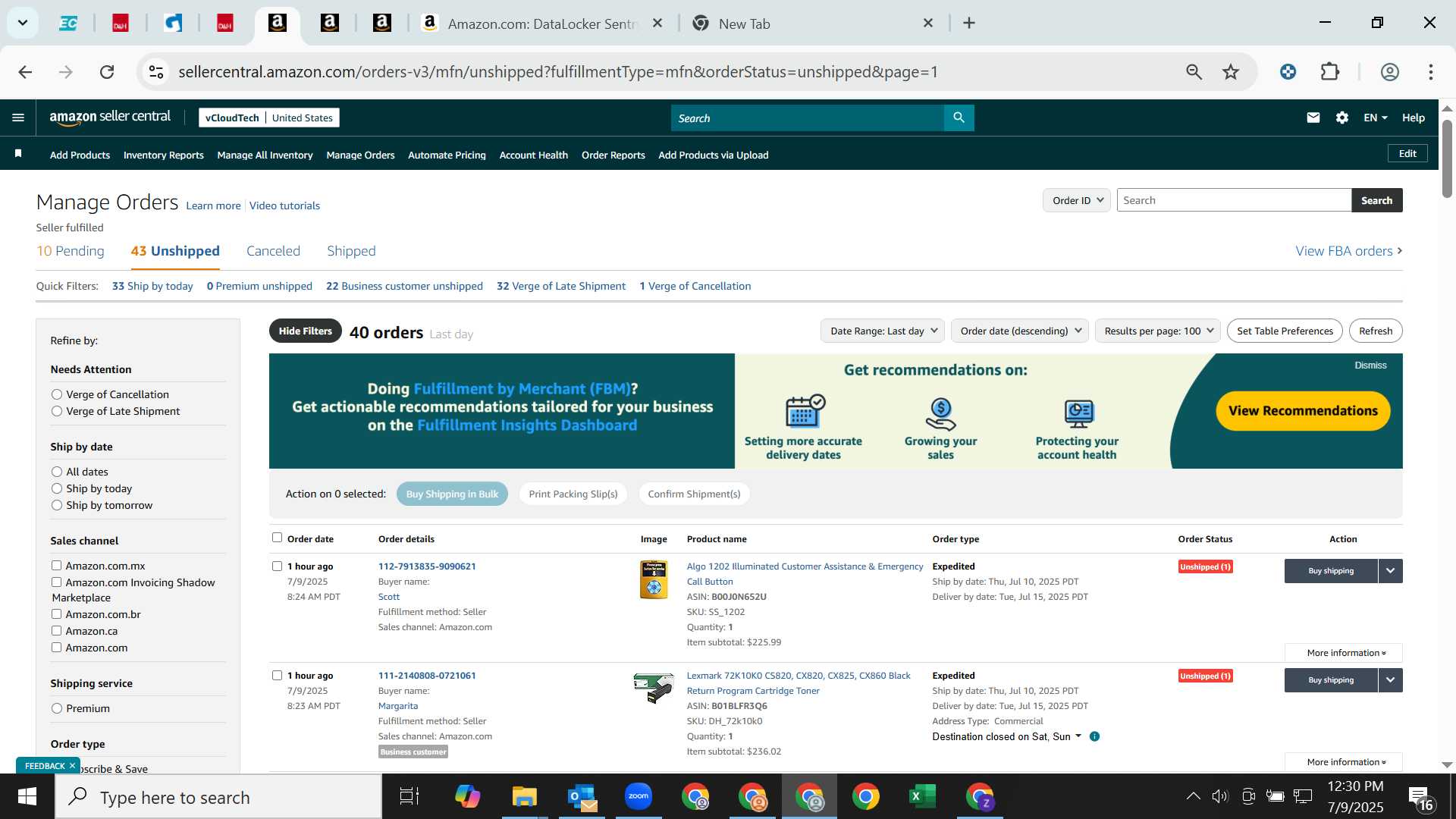Expand More information for Algo 1202 order
This screenshot has height=819, width=1456.
pos(1344,653)
